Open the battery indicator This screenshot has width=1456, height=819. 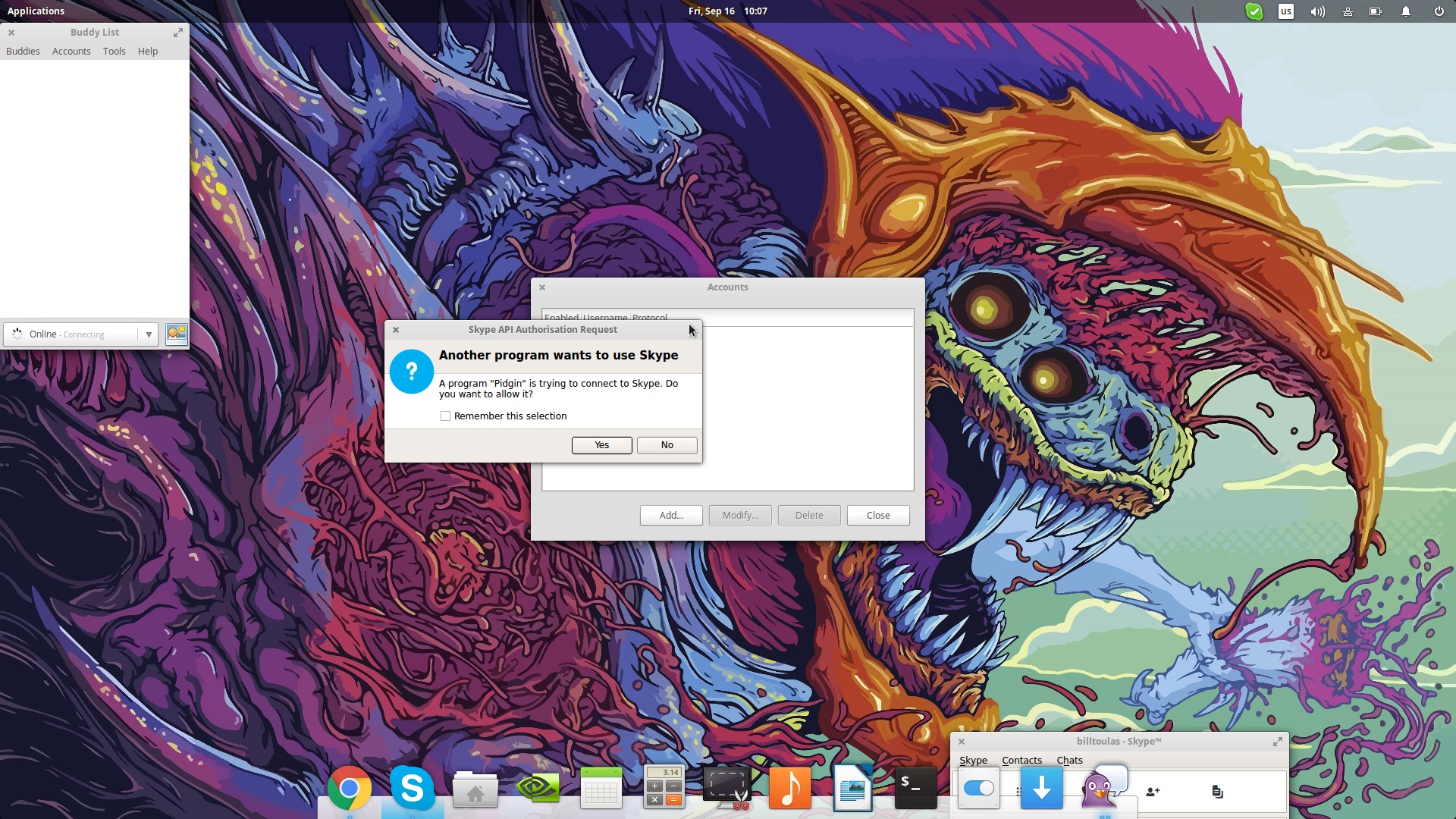click(x=1376, y=11)
